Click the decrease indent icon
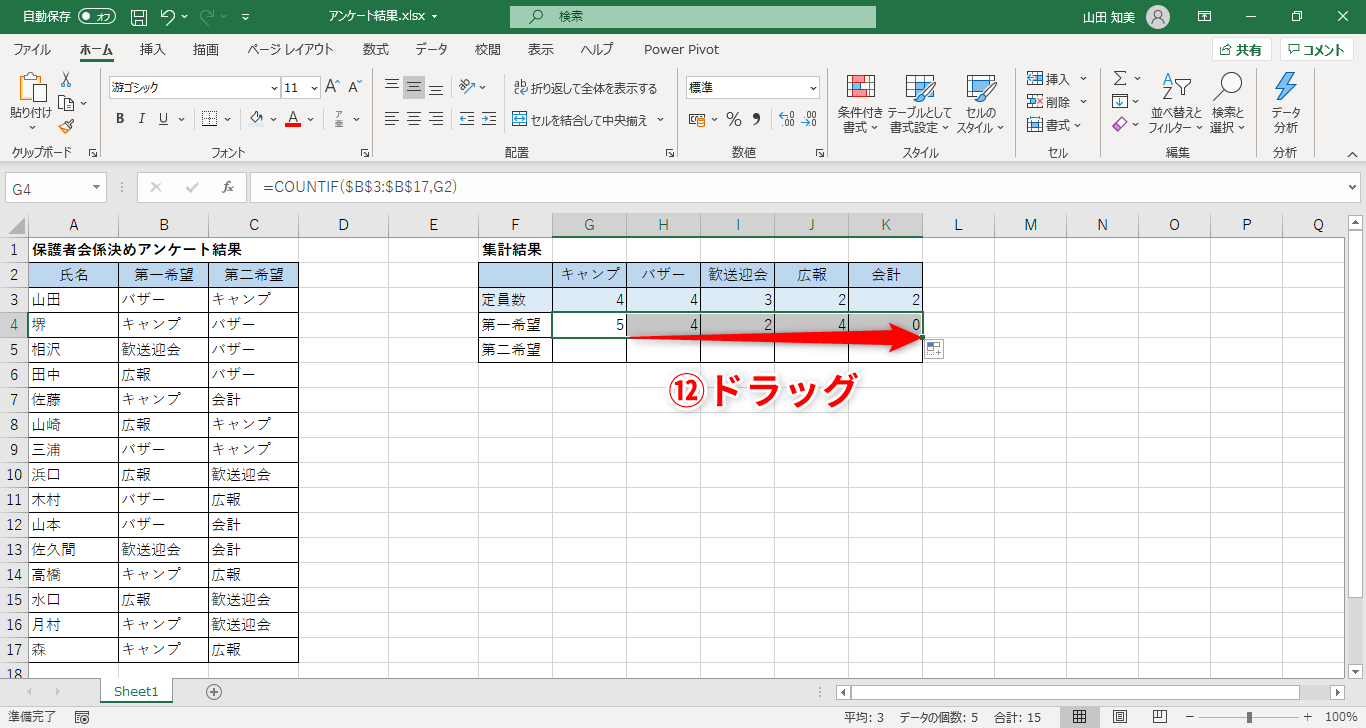Image resolution: width=1366 pixels, height=728 pixels. coord(465,119)
